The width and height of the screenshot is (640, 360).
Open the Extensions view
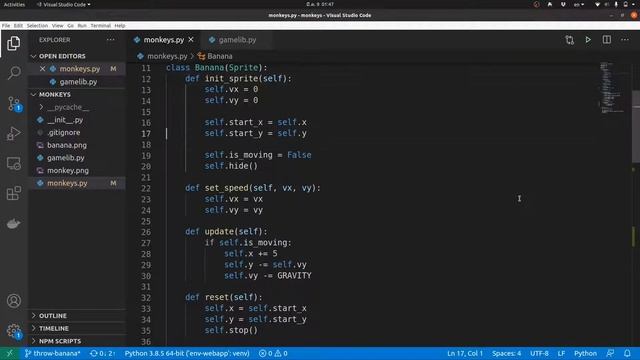(x=13, y=193)
